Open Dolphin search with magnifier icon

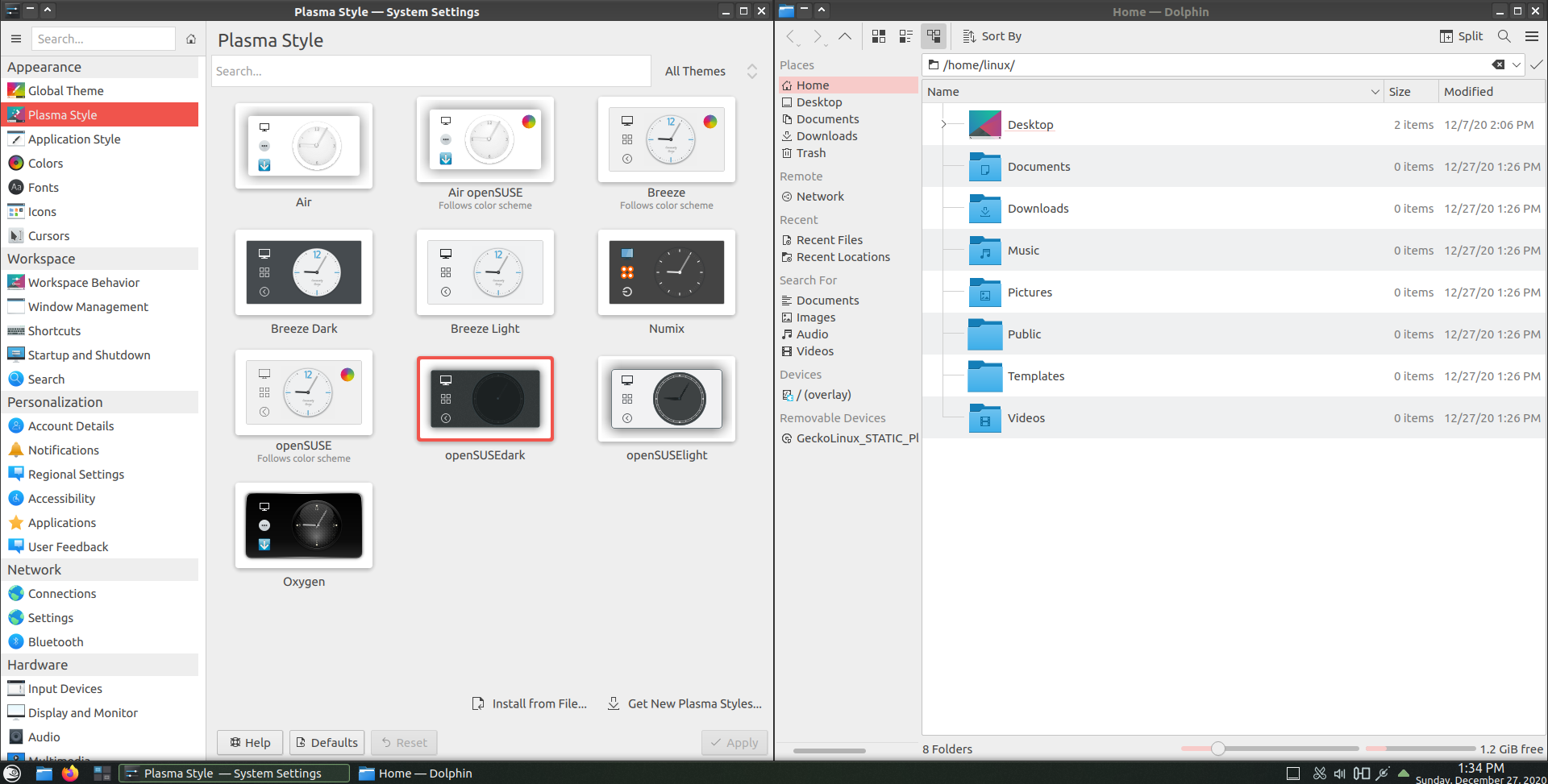pyautogui.click(x=1504, y=36)
